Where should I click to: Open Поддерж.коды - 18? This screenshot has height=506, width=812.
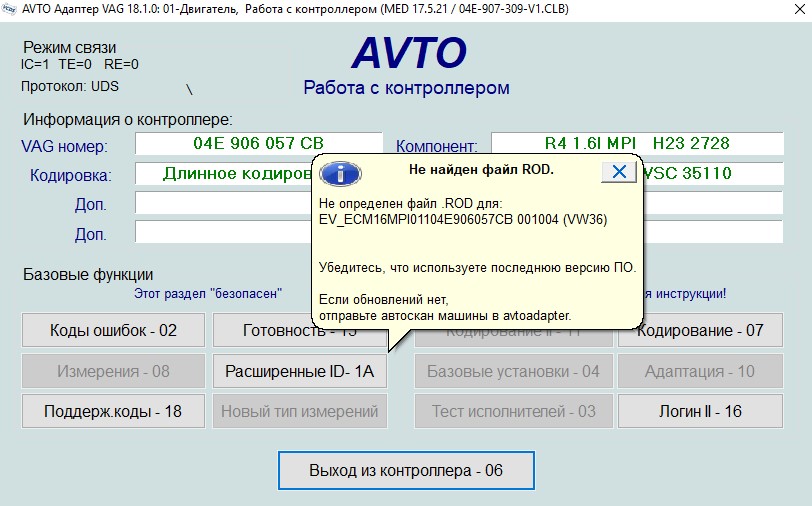pos(113,411)
